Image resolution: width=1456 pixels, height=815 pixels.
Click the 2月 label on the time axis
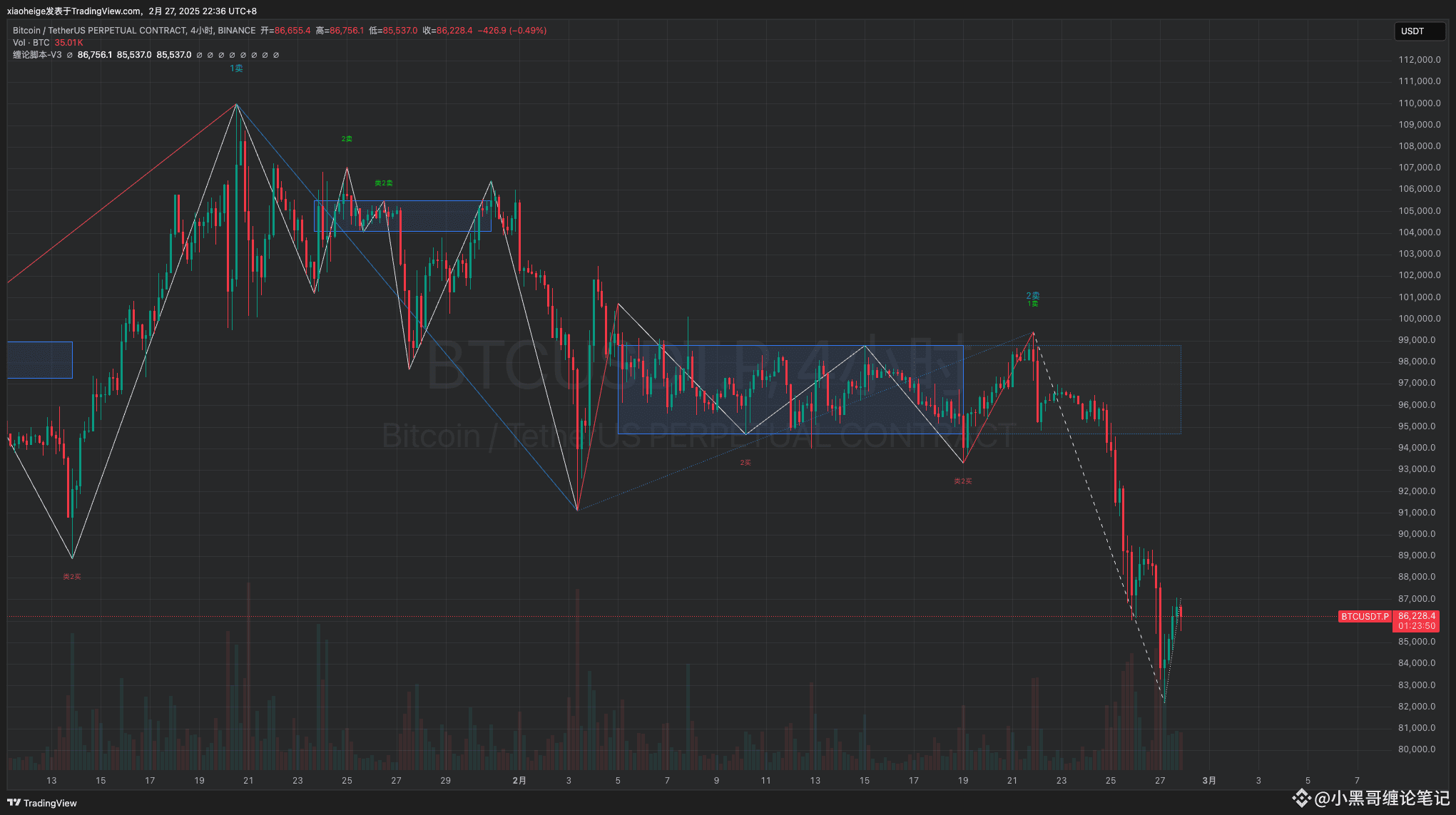coord(519,781)
